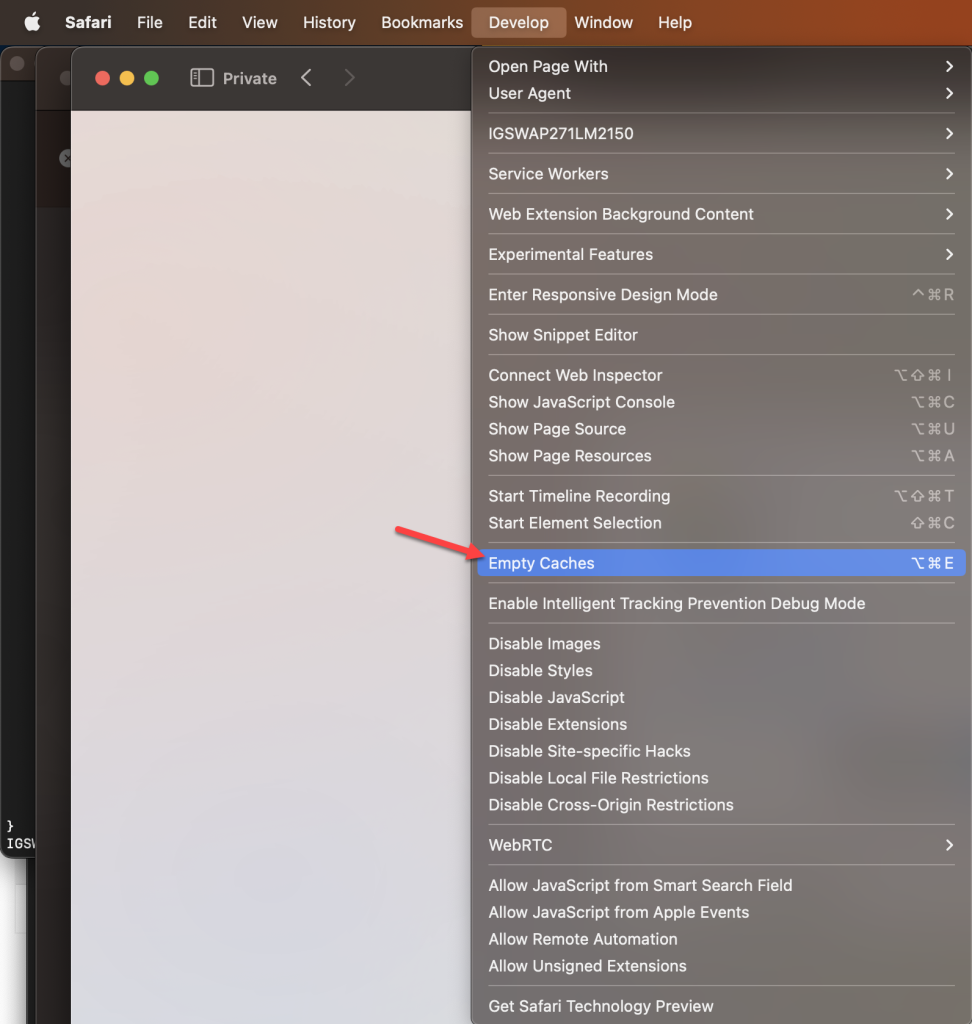Toggle the Safari sidebar icon
This screenshot has height=1024, width=972.
[x=202, y=78]
